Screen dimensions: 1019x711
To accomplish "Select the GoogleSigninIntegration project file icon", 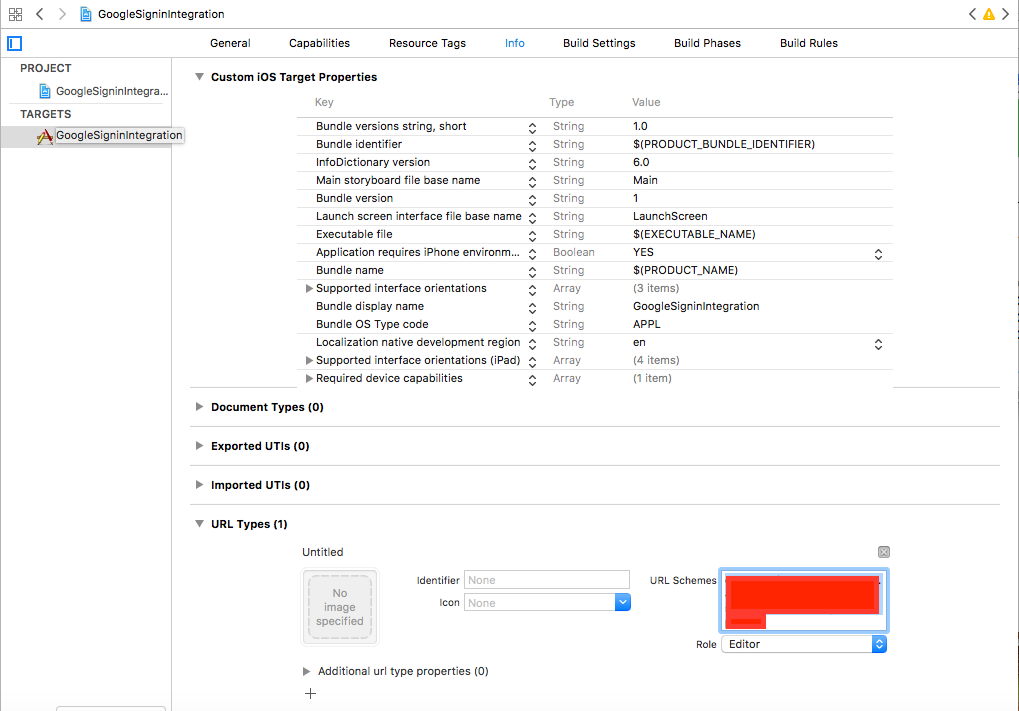I will (45, 91).
